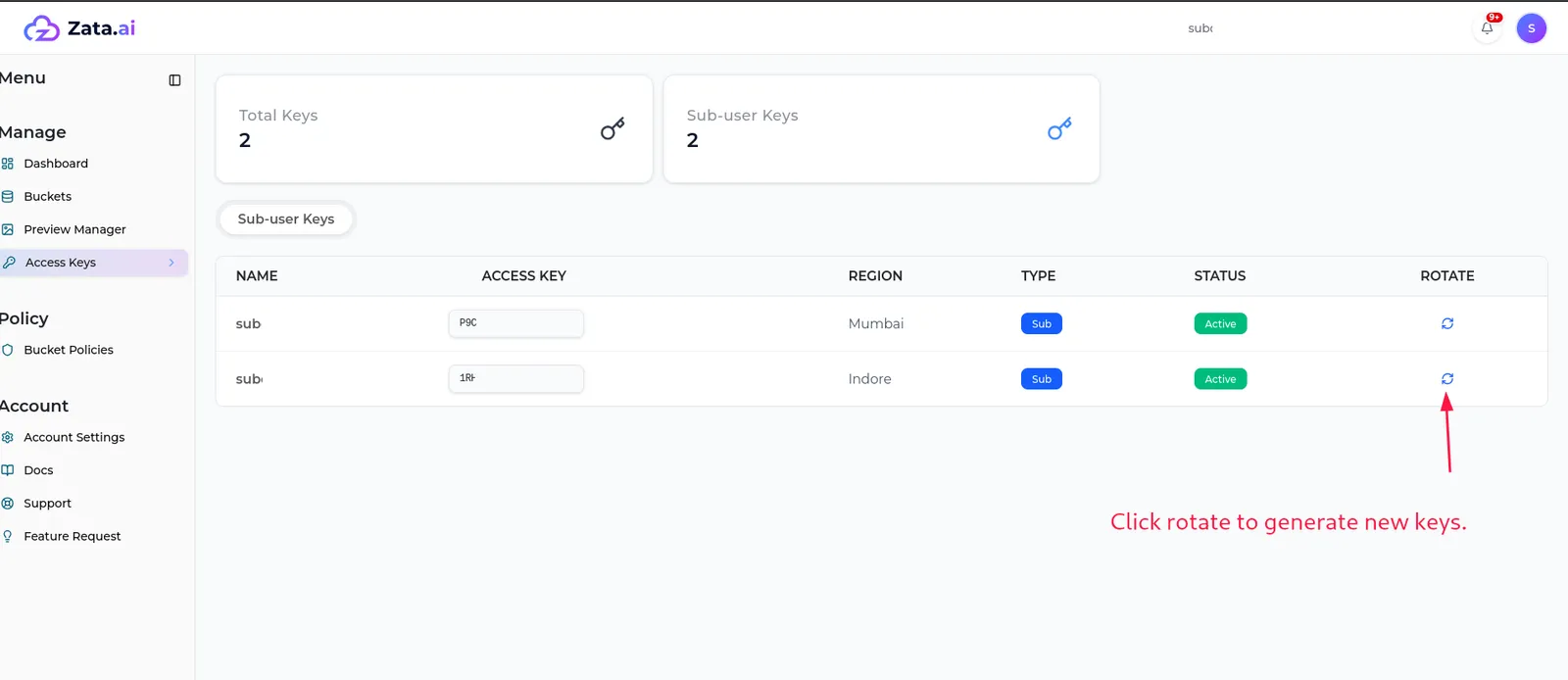Click the Buckets database icon
This screenshot has height=680, width=1568.
pyautogui.click(x=8, y=197)
